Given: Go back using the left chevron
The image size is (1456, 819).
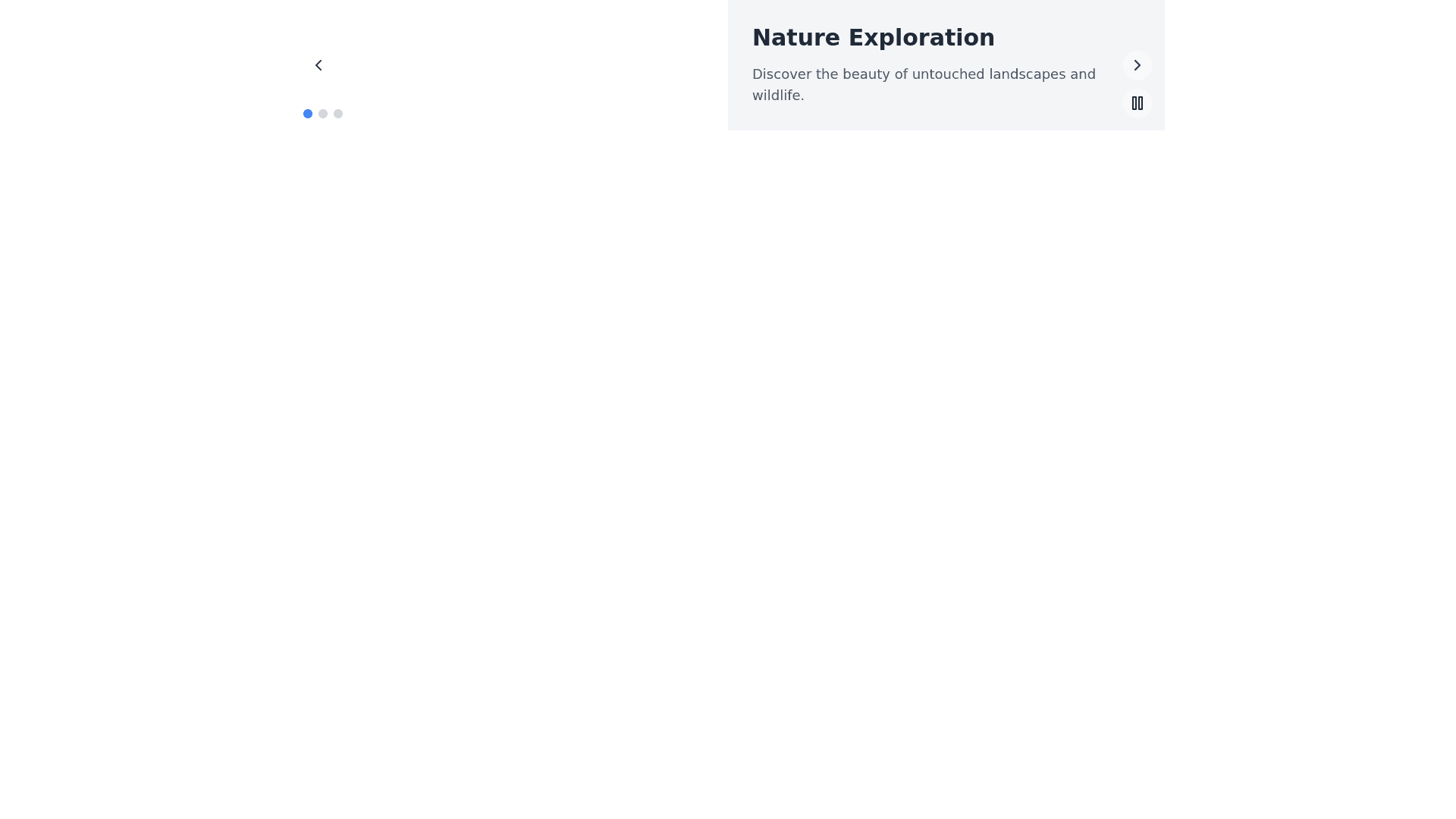Looking at the screenshot, I should [318, 65].
